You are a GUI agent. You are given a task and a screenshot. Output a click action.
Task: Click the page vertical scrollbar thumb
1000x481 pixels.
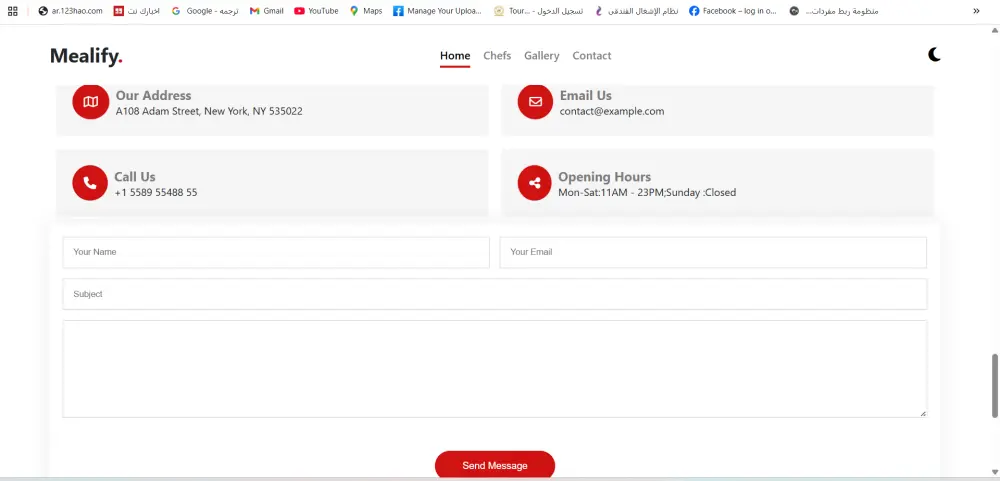(994, 386)
